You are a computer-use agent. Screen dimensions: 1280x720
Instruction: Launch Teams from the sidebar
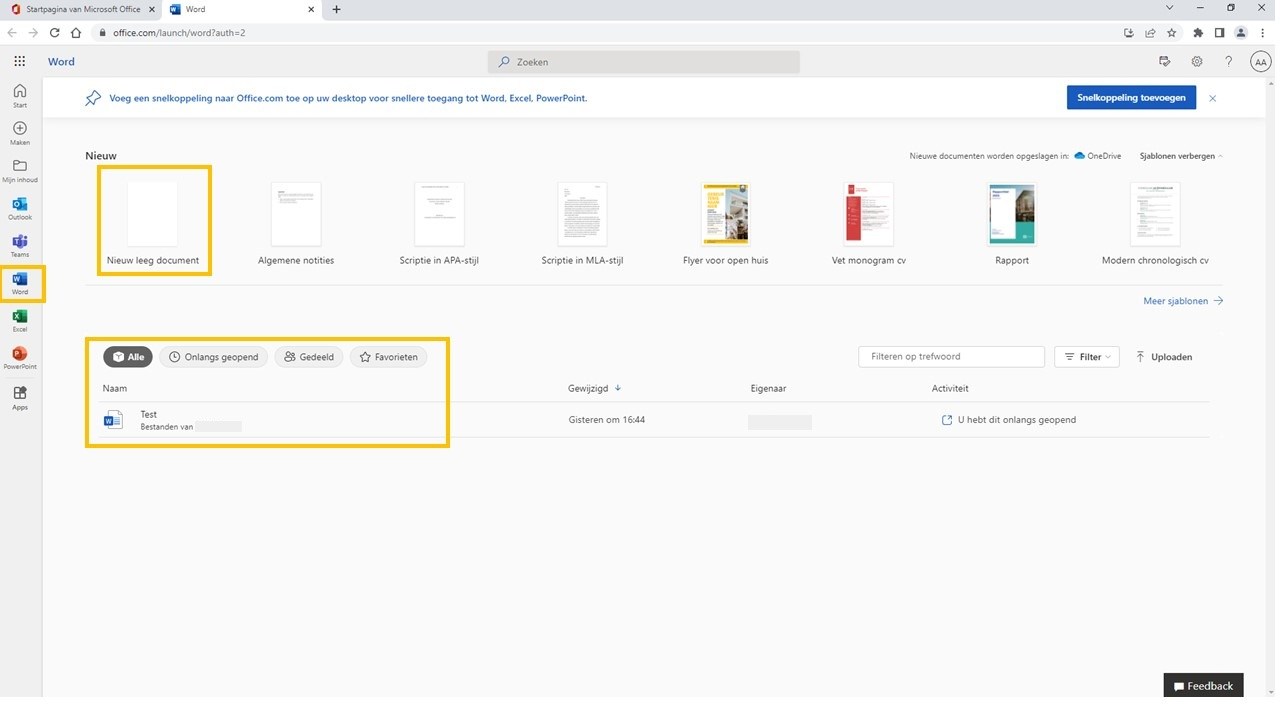tap(20, 246)
